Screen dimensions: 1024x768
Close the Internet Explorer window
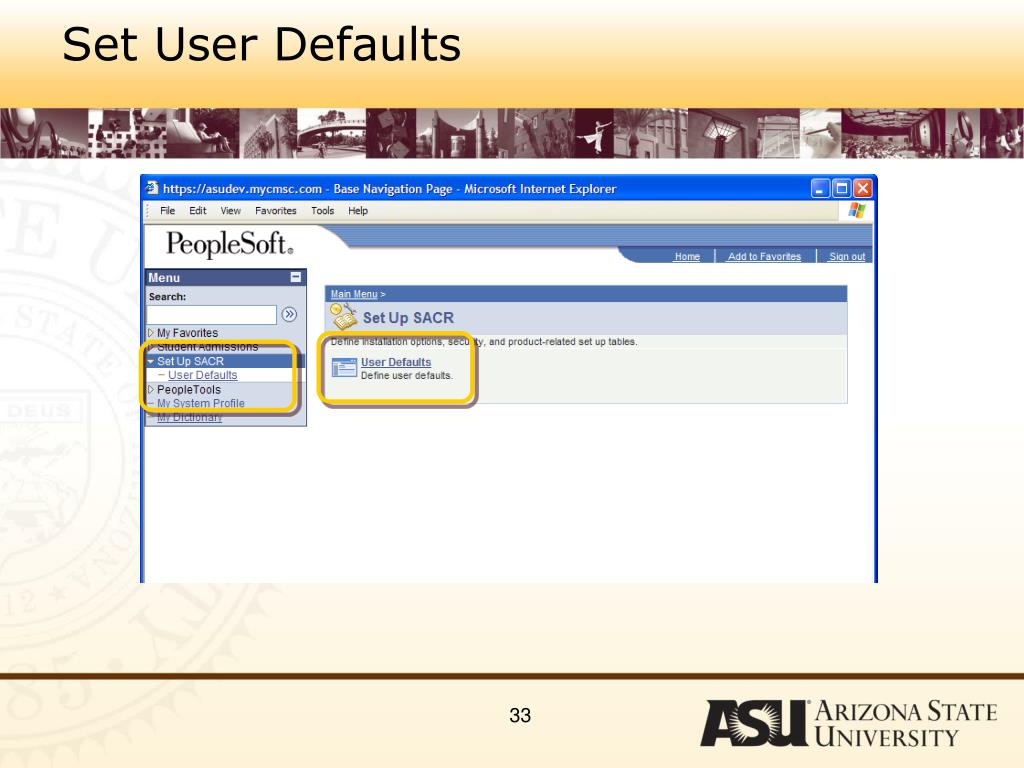[x=863, y=189]
